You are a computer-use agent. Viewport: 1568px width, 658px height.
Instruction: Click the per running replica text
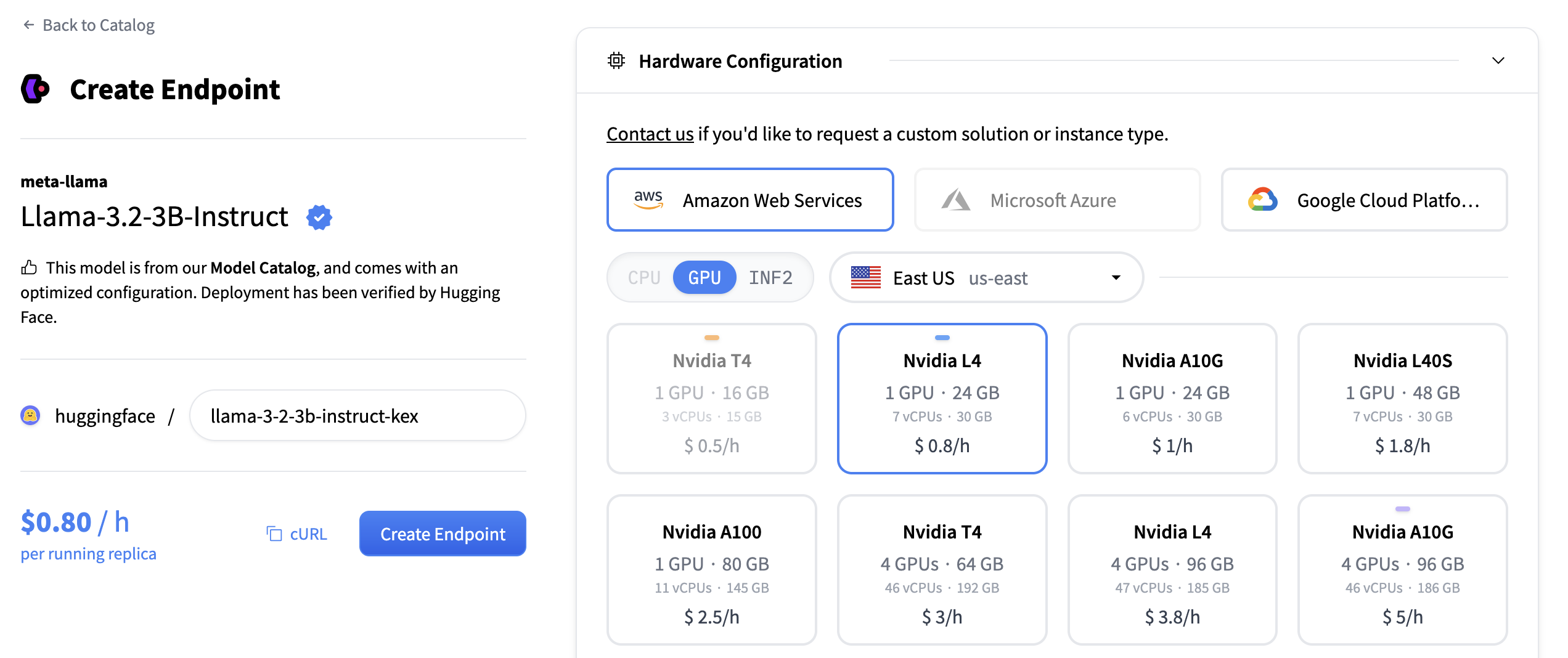tap(88, 554)
